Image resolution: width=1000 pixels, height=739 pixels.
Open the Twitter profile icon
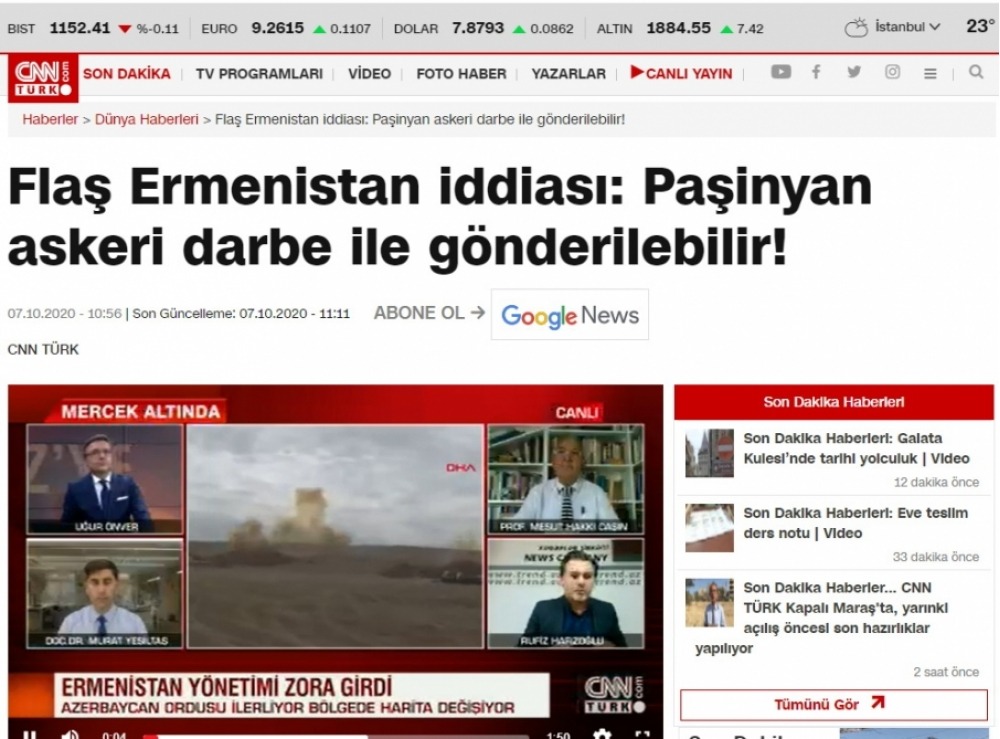[853, 73]
